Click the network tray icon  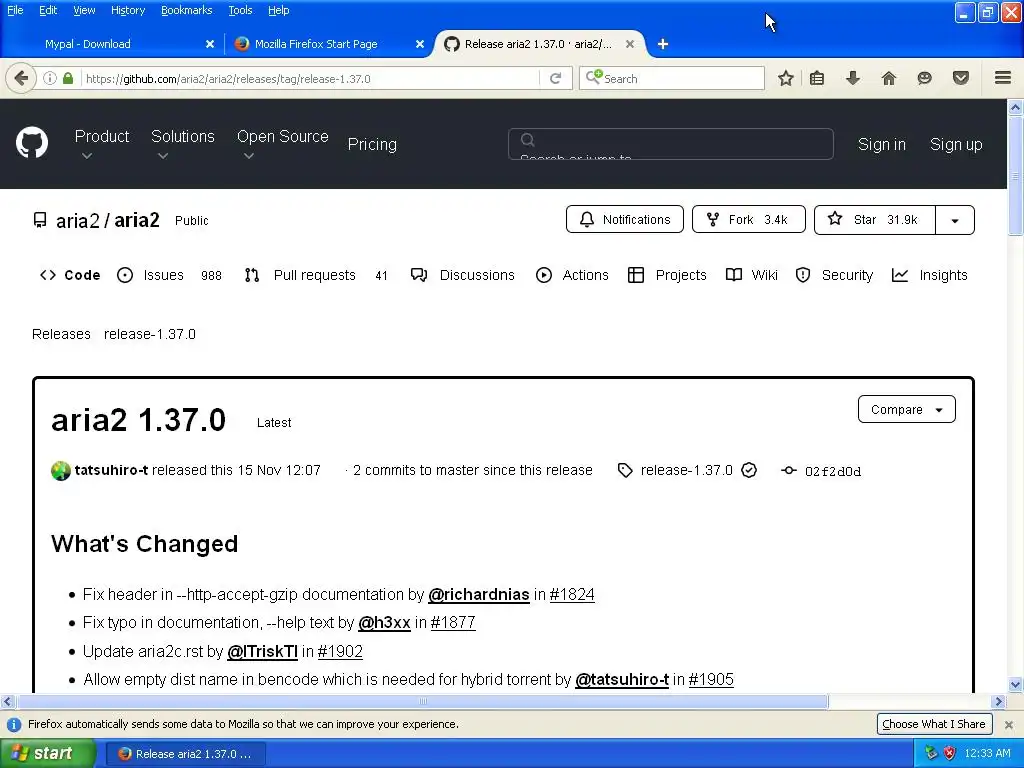click(x=931, y=753)
